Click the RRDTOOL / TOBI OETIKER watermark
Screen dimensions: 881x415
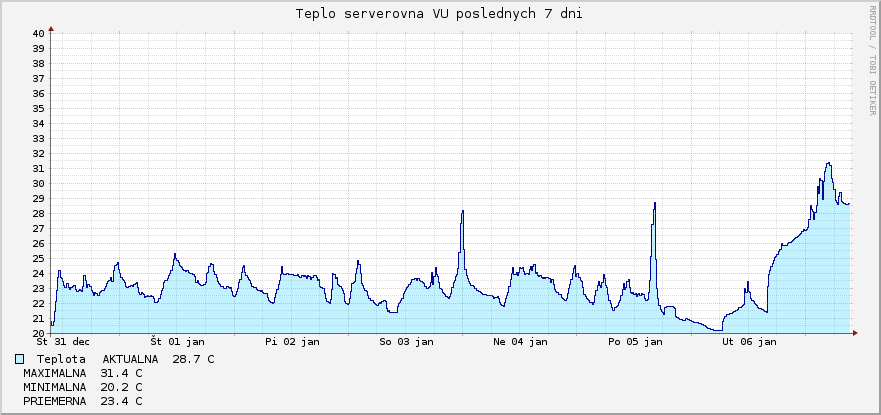(x=872, y=60)
